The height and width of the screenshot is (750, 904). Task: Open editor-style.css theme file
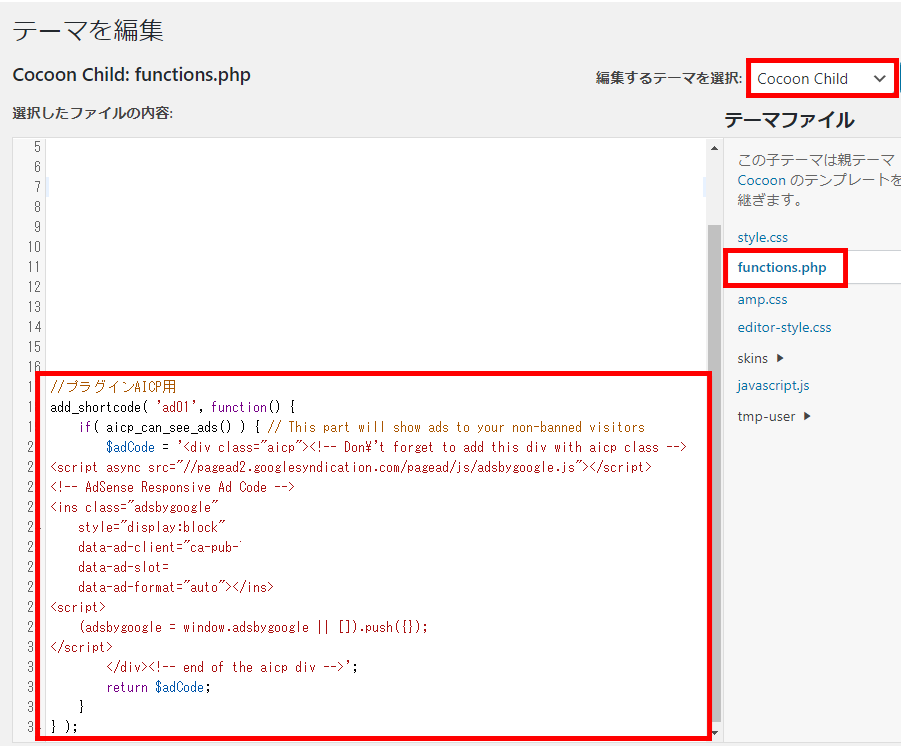(784, 327)
